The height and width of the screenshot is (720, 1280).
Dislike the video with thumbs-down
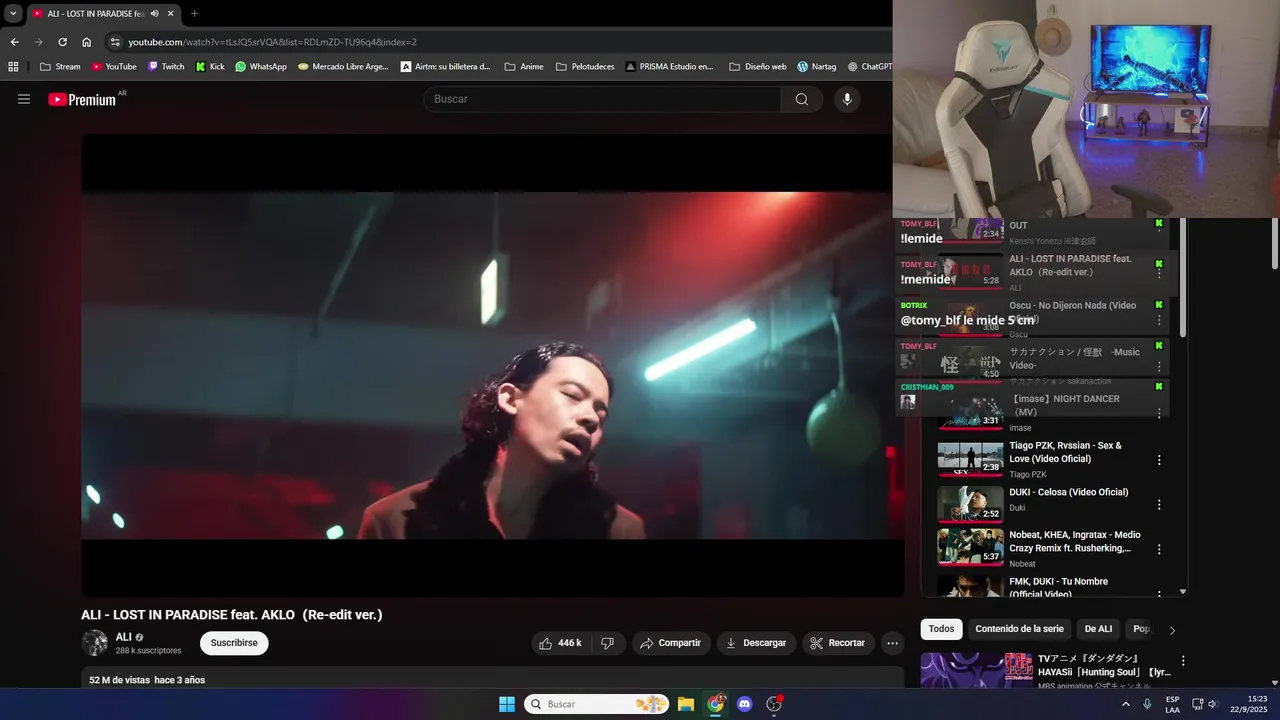608,643
